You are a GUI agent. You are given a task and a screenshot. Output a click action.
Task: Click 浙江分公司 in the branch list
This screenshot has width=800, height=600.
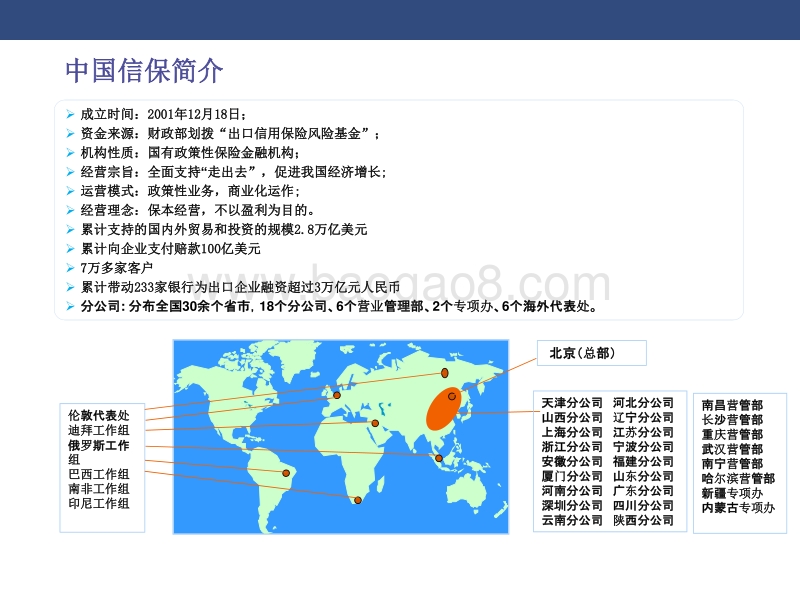(572, 447)
